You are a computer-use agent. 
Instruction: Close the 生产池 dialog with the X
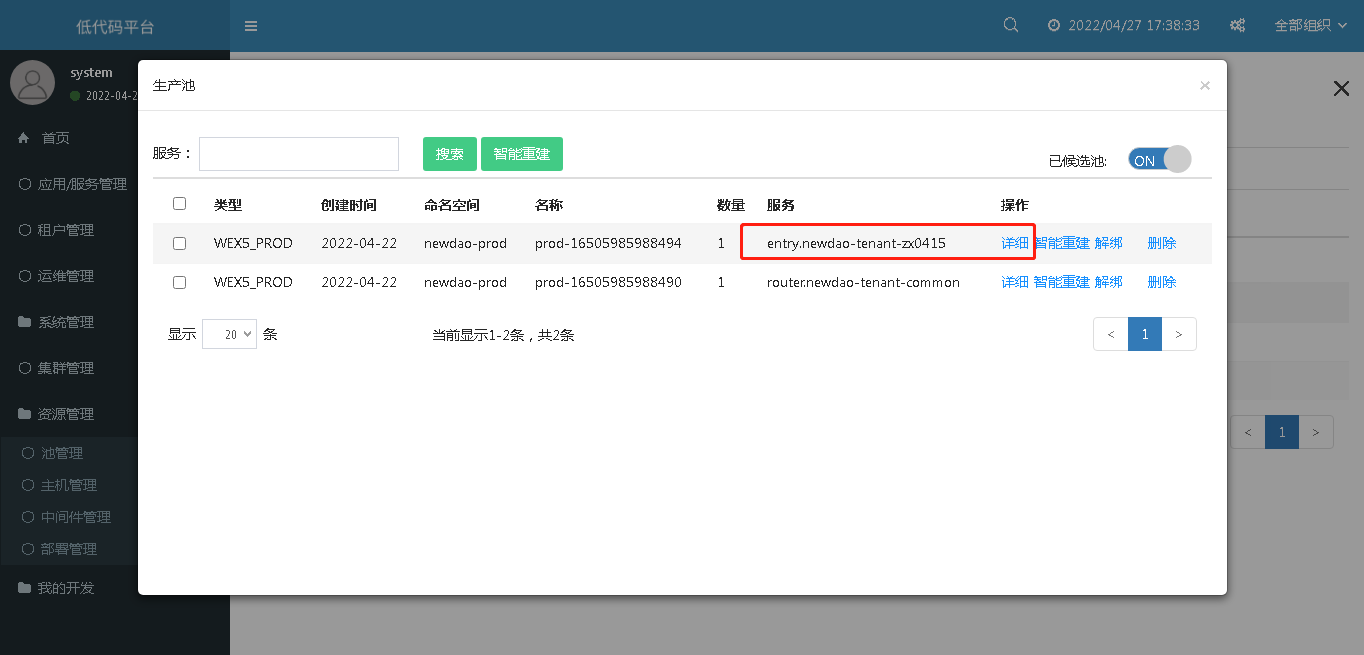[x=1204, y=86]
